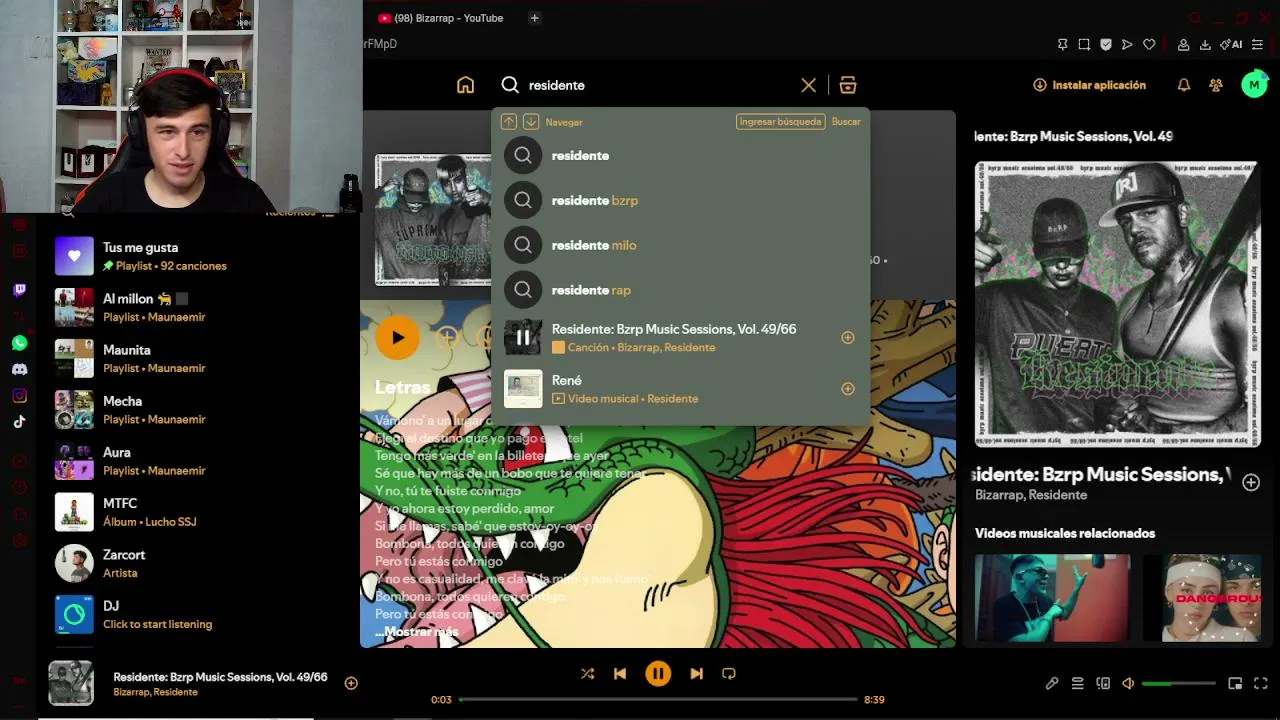Click the send arrow icon in browser toolbar
This screenshot has width=1280, height=720.
[x=1127, y=44]
